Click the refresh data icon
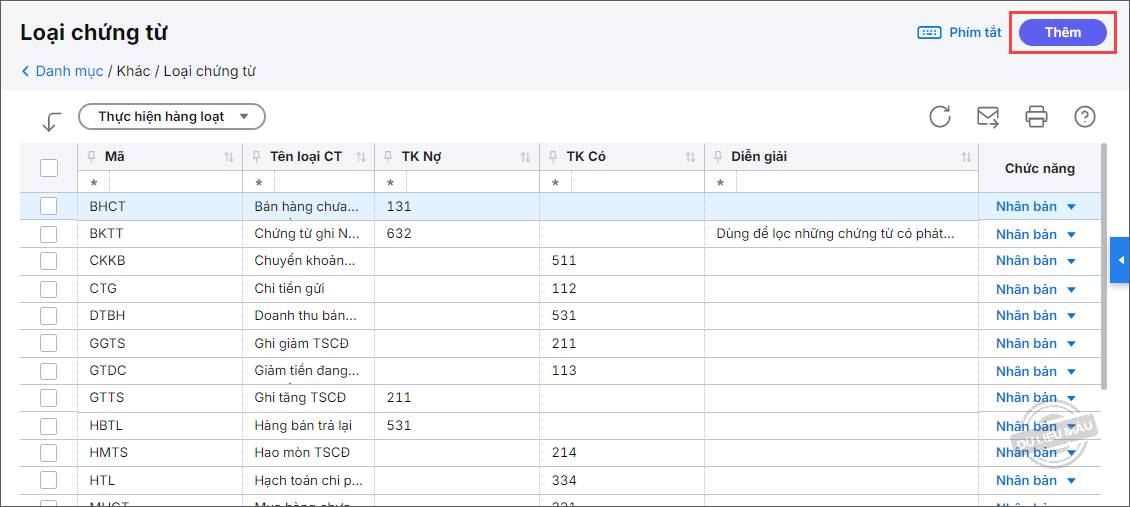 [x=940, y=117]
